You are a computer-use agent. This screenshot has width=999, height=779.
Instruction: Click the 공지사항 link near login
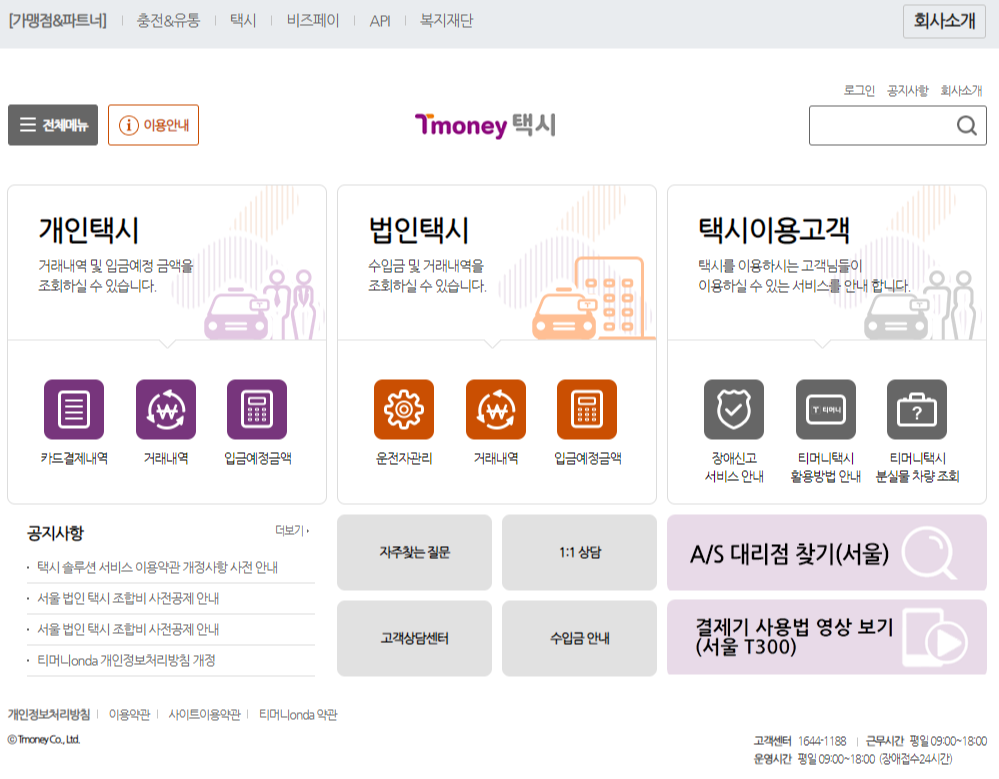(x=908, y=90)
